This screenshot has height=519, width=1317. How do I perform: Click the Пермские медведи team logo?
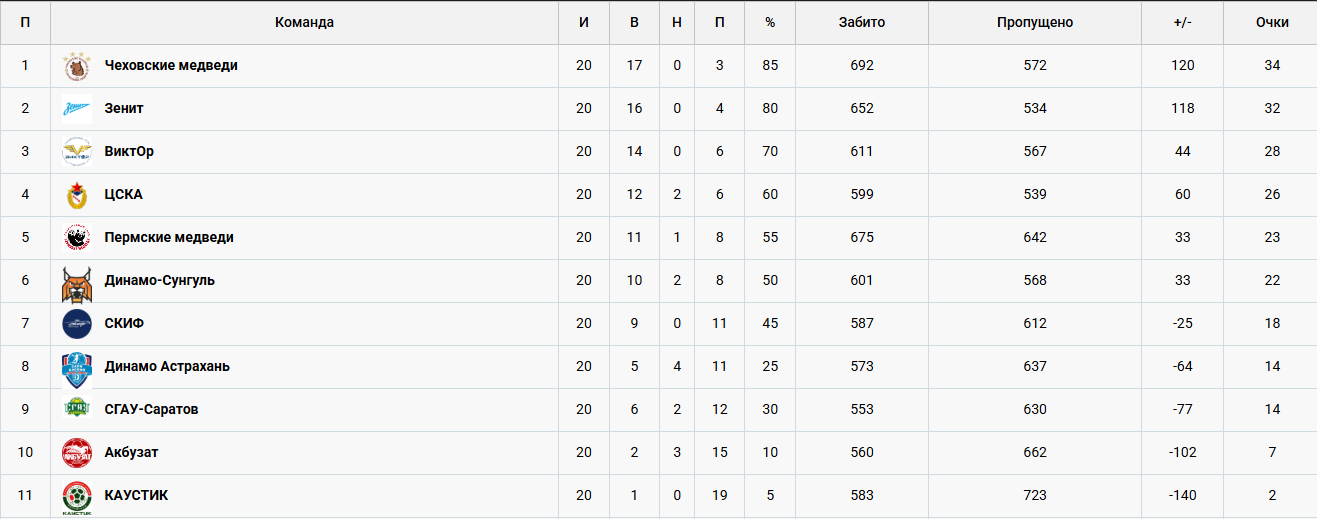[x=77, y=238]
